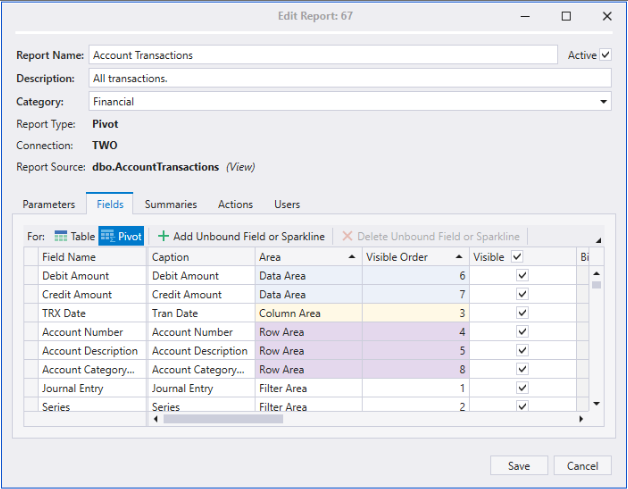Select the Table view icon

61,236
